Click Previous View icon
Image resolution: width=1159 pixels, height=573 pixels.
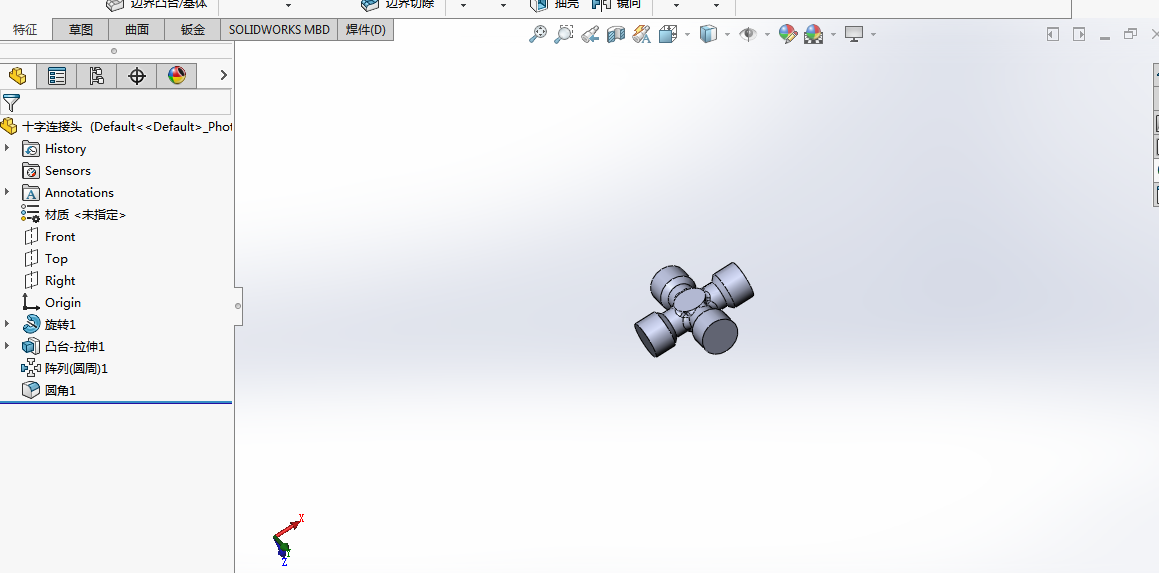pyautogui.click(x=589, y=34)
